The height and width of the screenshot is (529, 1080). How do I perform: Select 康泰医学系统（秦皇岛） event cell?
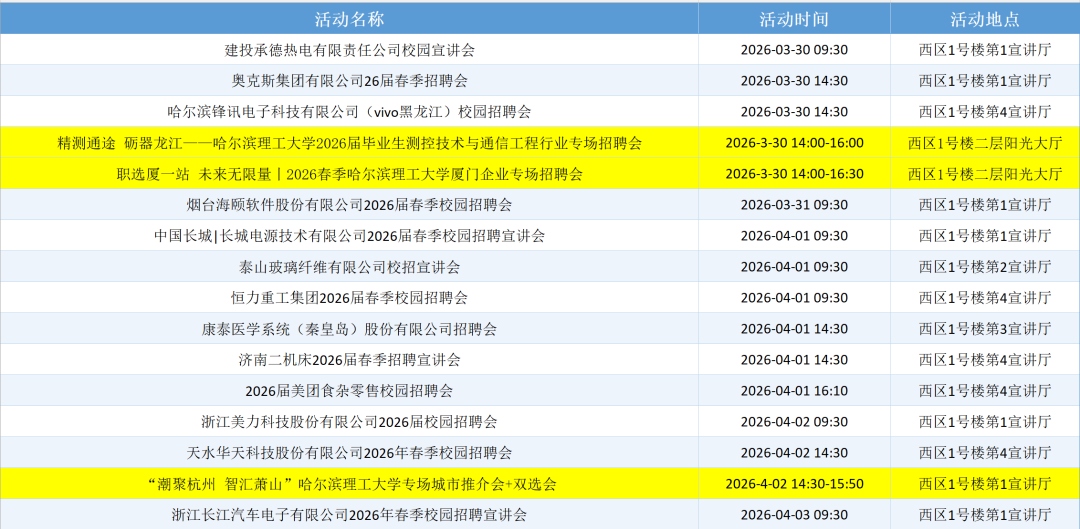point(349,329)
